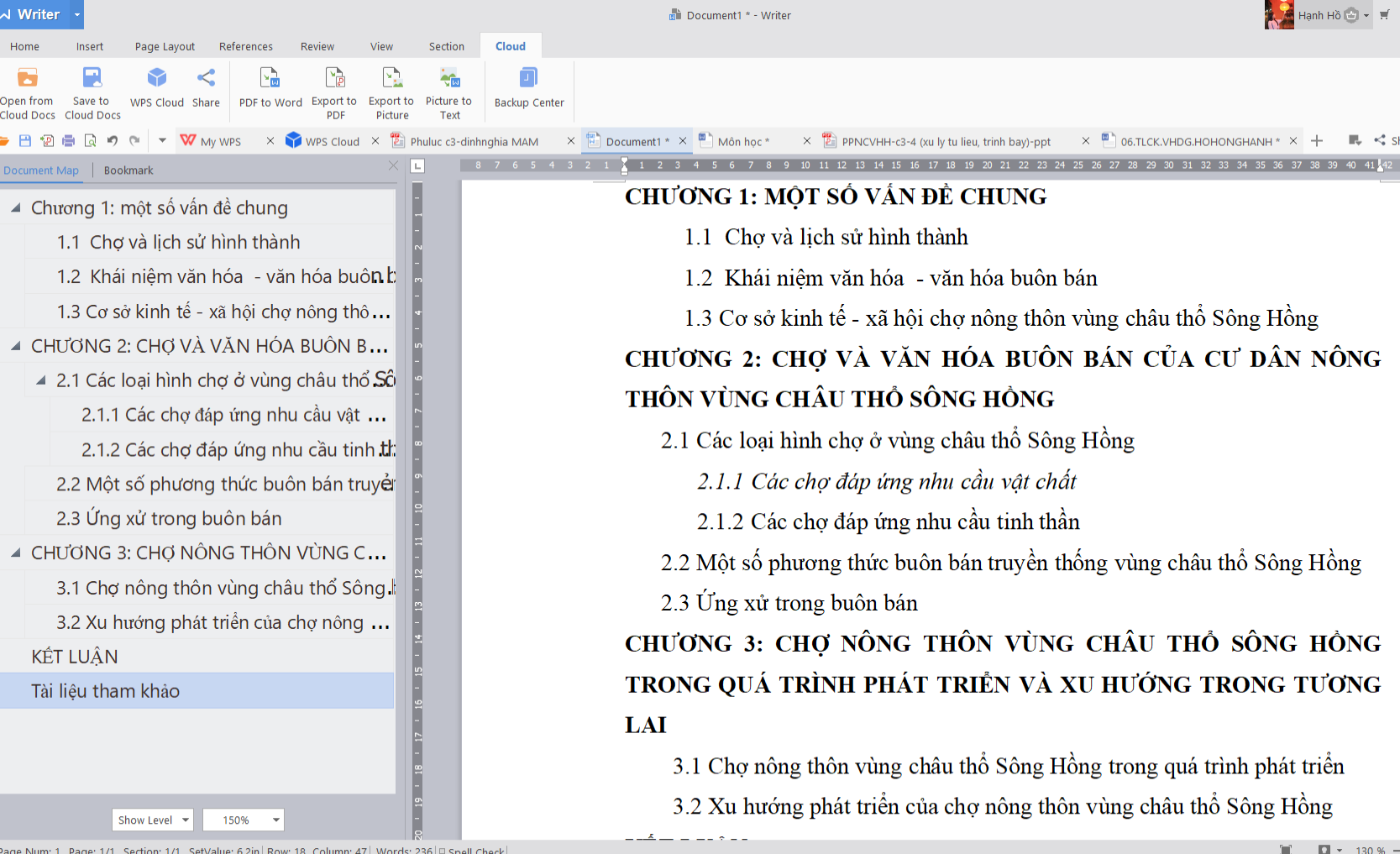This screenshot has height=854, width=1400.
Task: Close the My WPS tab
Action: (x=270, y=141)
